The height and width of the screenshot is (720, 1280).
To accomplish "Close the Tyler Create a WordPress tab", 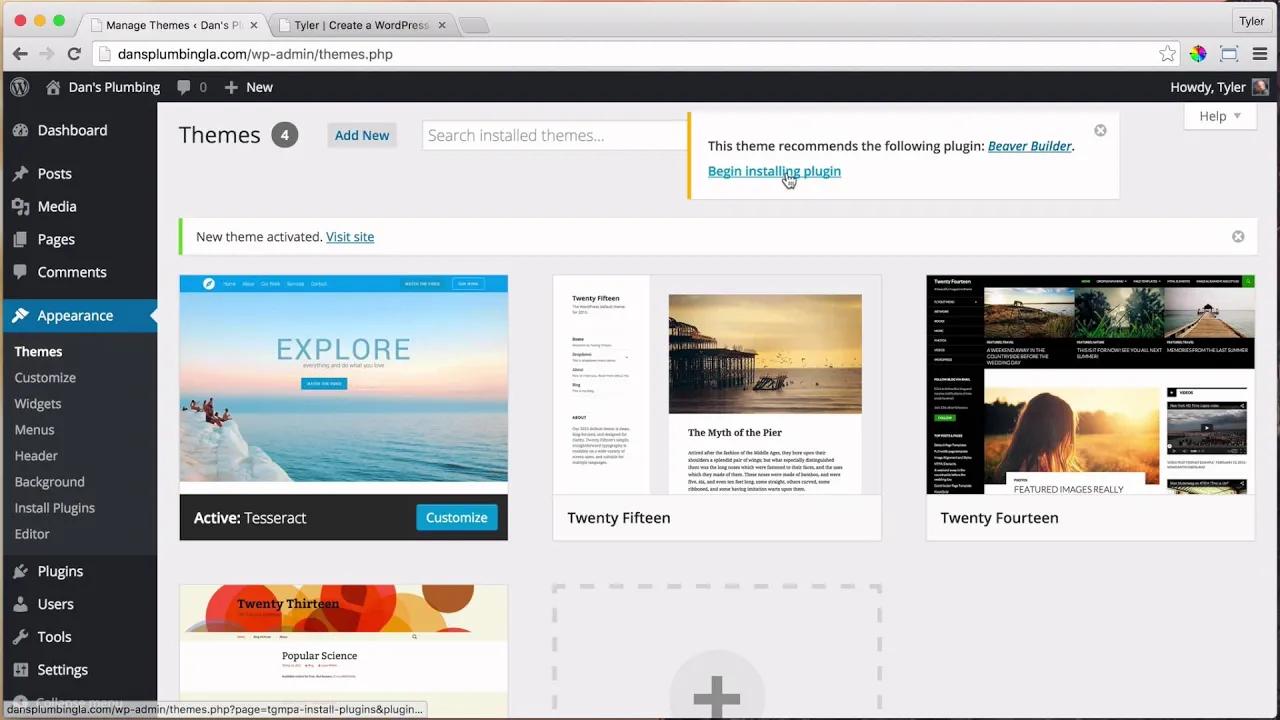I will click(x=442, y=25).
